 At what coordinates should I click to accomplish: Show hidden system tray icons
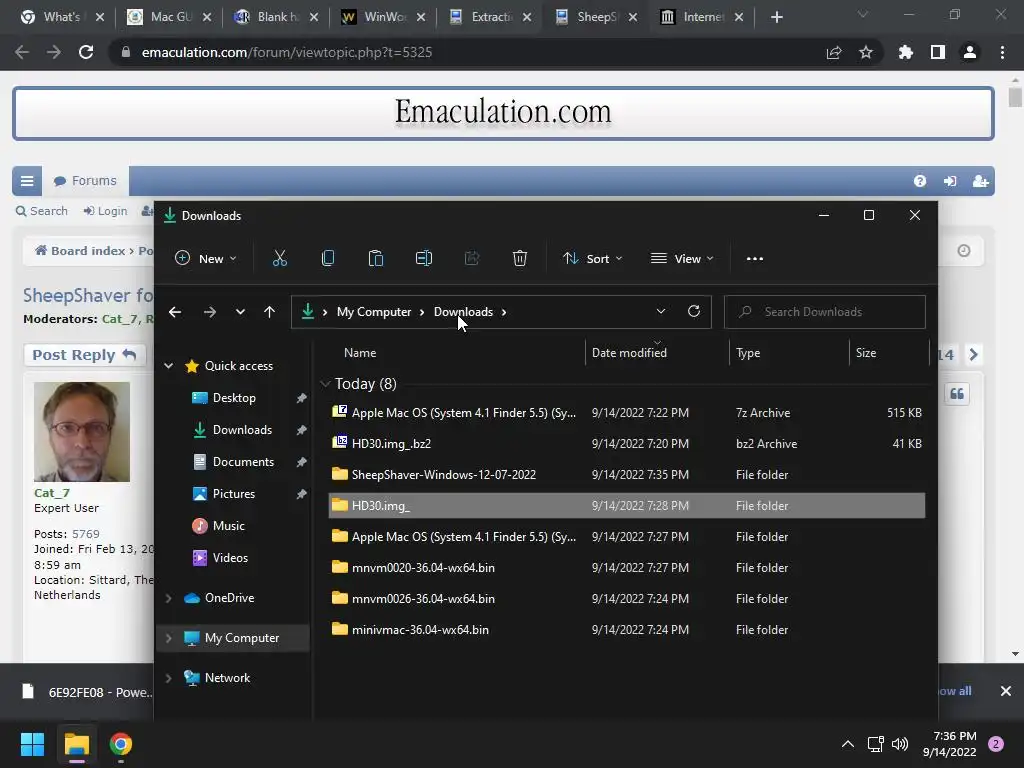click(848, 744)
